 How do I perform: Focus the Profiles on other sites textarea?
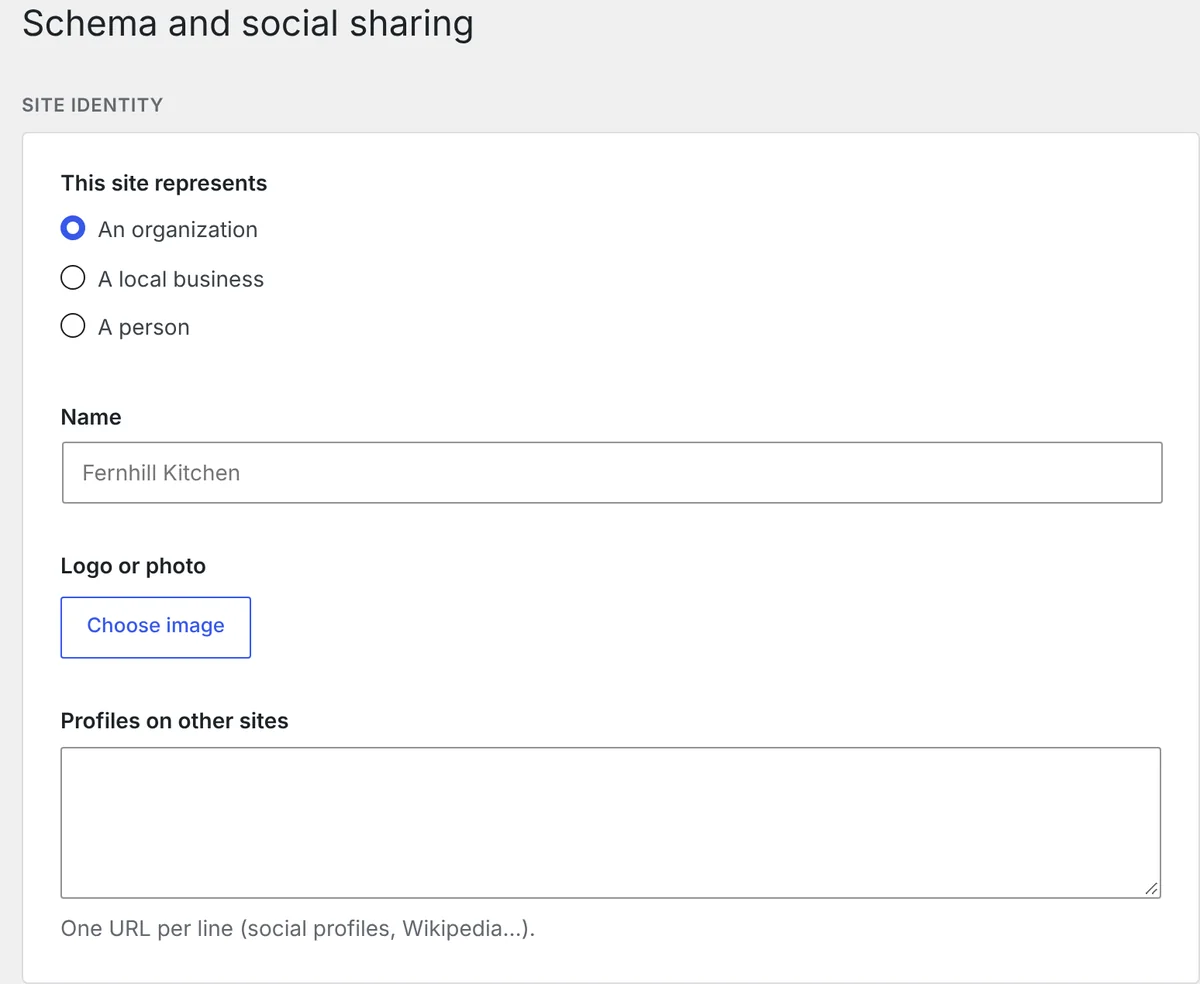point(611,822)
